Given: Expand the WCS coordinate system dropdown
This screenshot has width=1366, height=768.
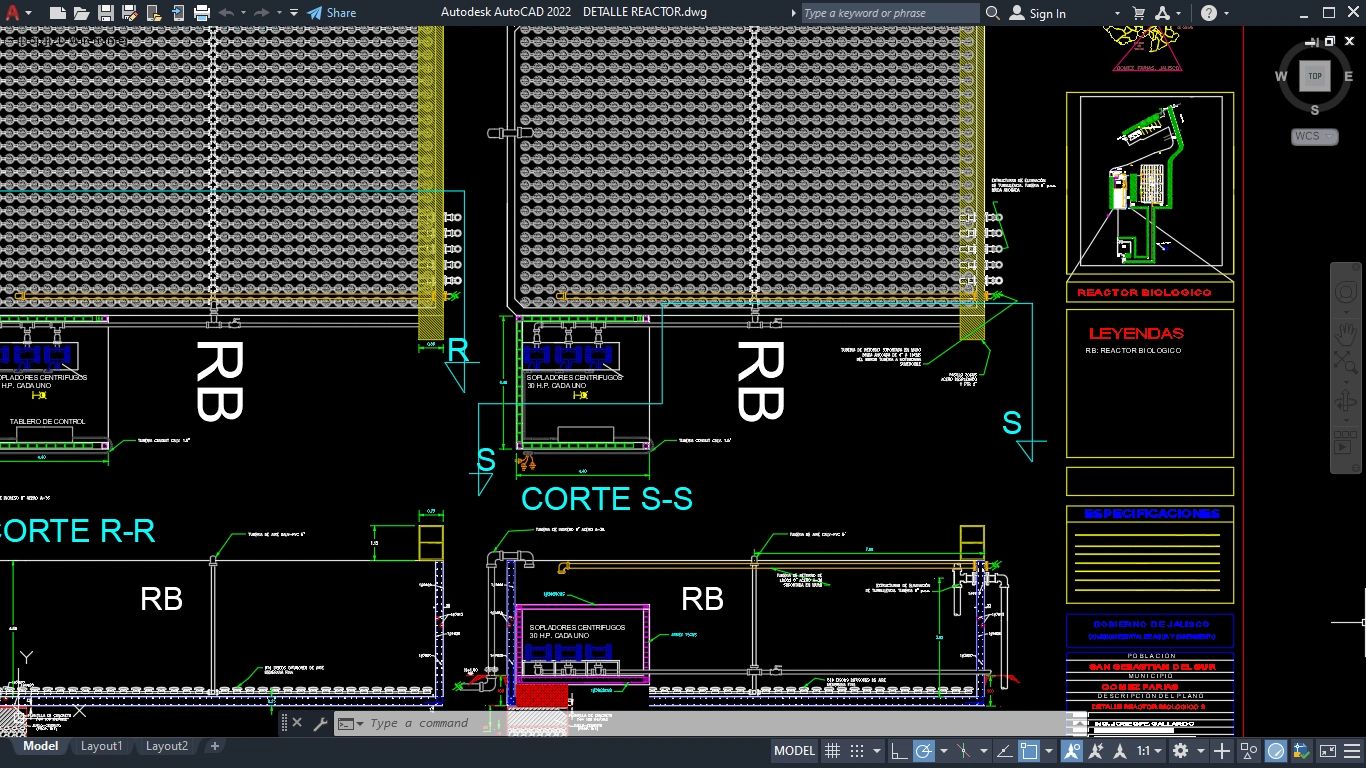Looking at the screenshot, I should (1314, 136).
